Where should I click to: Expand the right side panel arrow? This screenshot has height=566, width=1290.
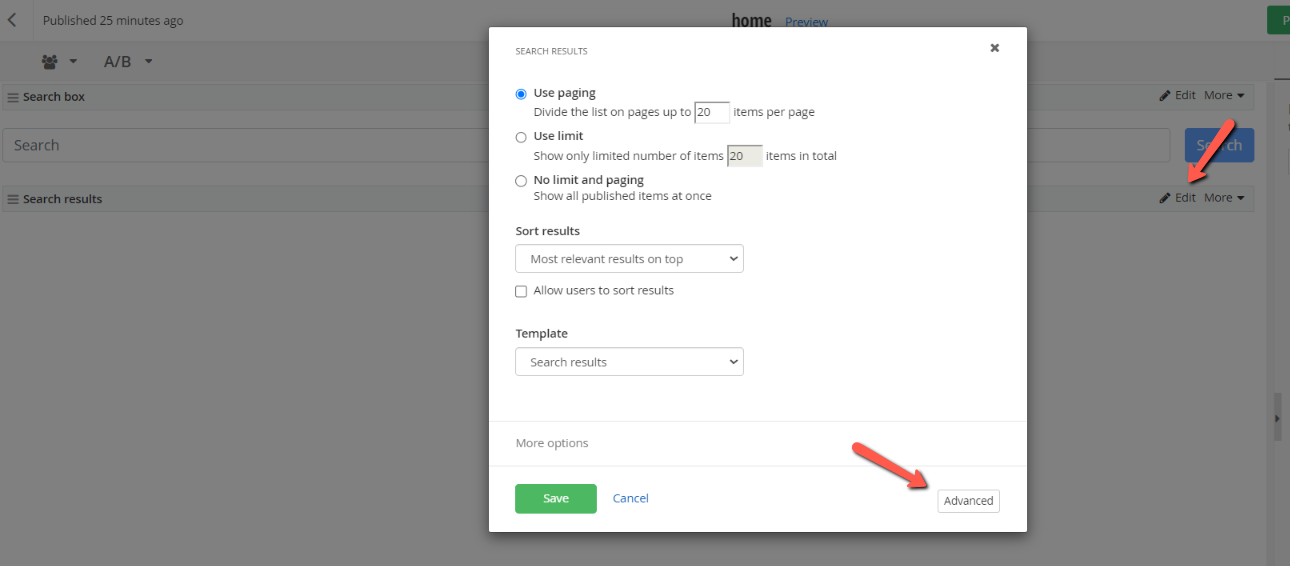tap(1277, 419)
